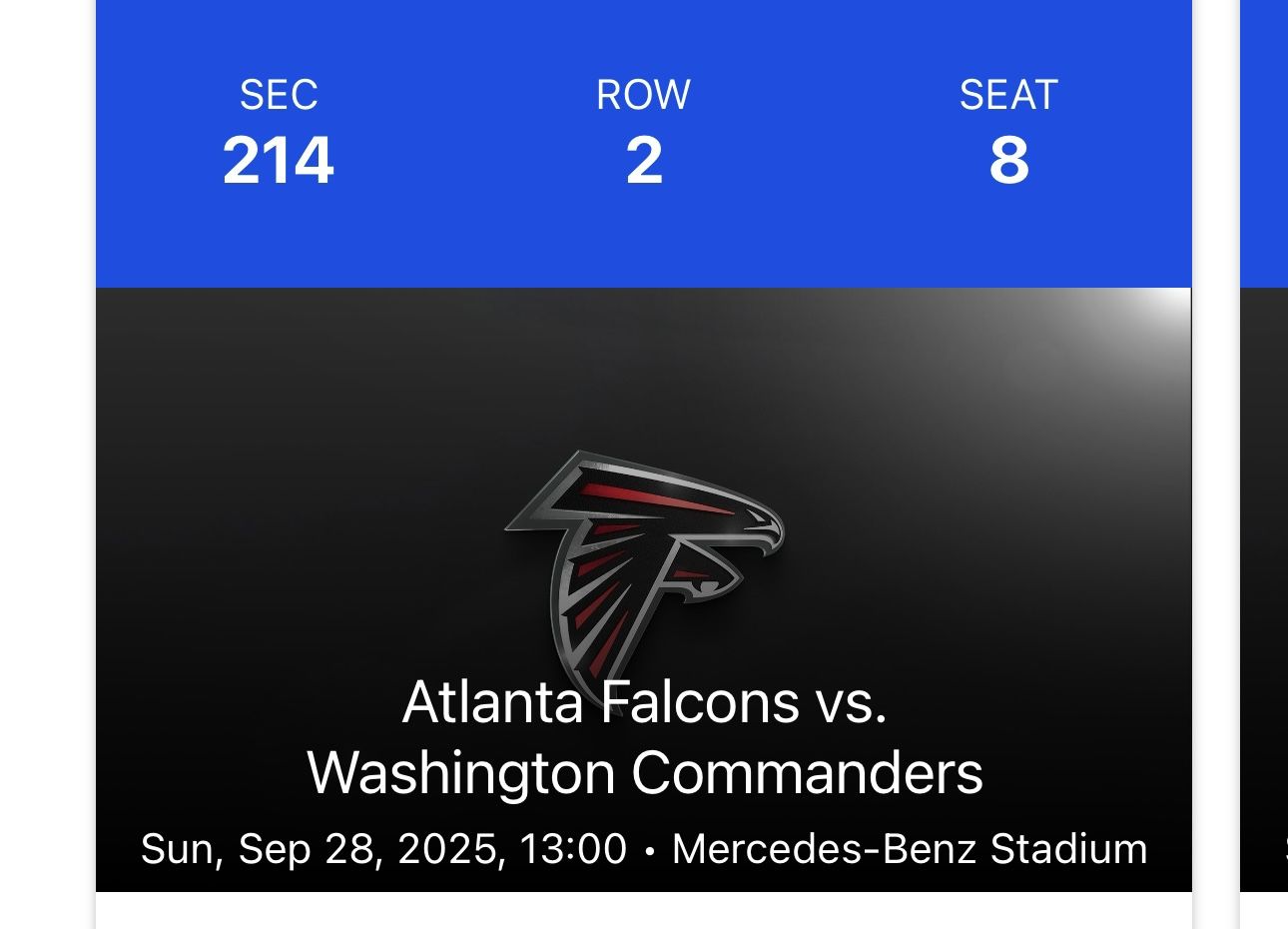Click the white area below the ticket image
This screenshot has height=929, width=1288.
644,911
